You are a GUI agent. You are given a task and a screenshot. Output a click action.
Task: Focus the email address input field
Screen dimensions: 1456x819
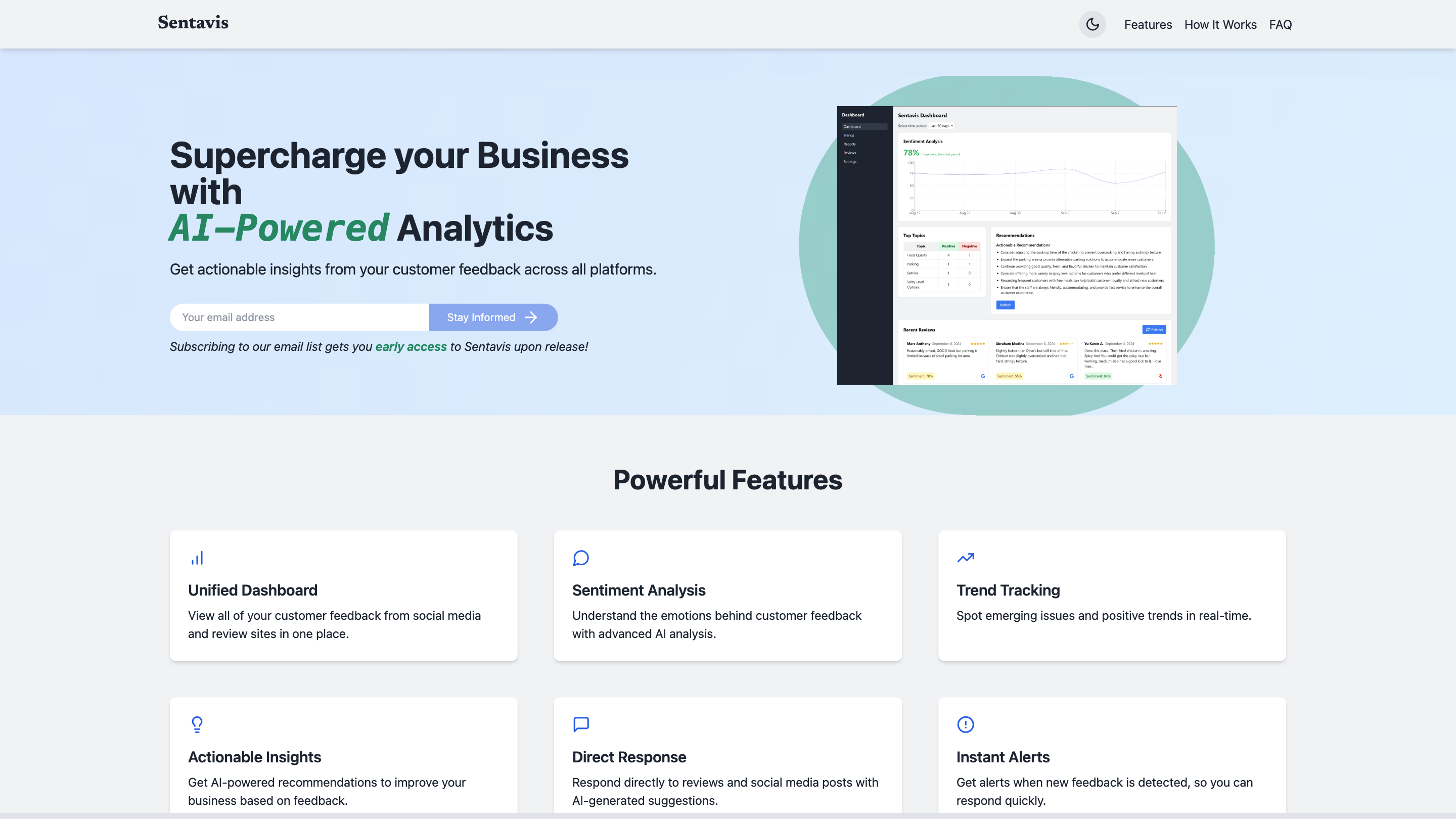pyautogui.click(x=299, y=317)
